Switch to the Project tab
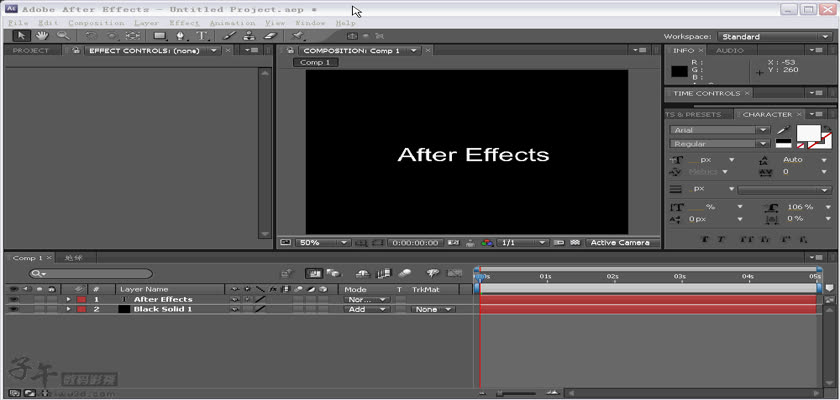 [31, 50]
